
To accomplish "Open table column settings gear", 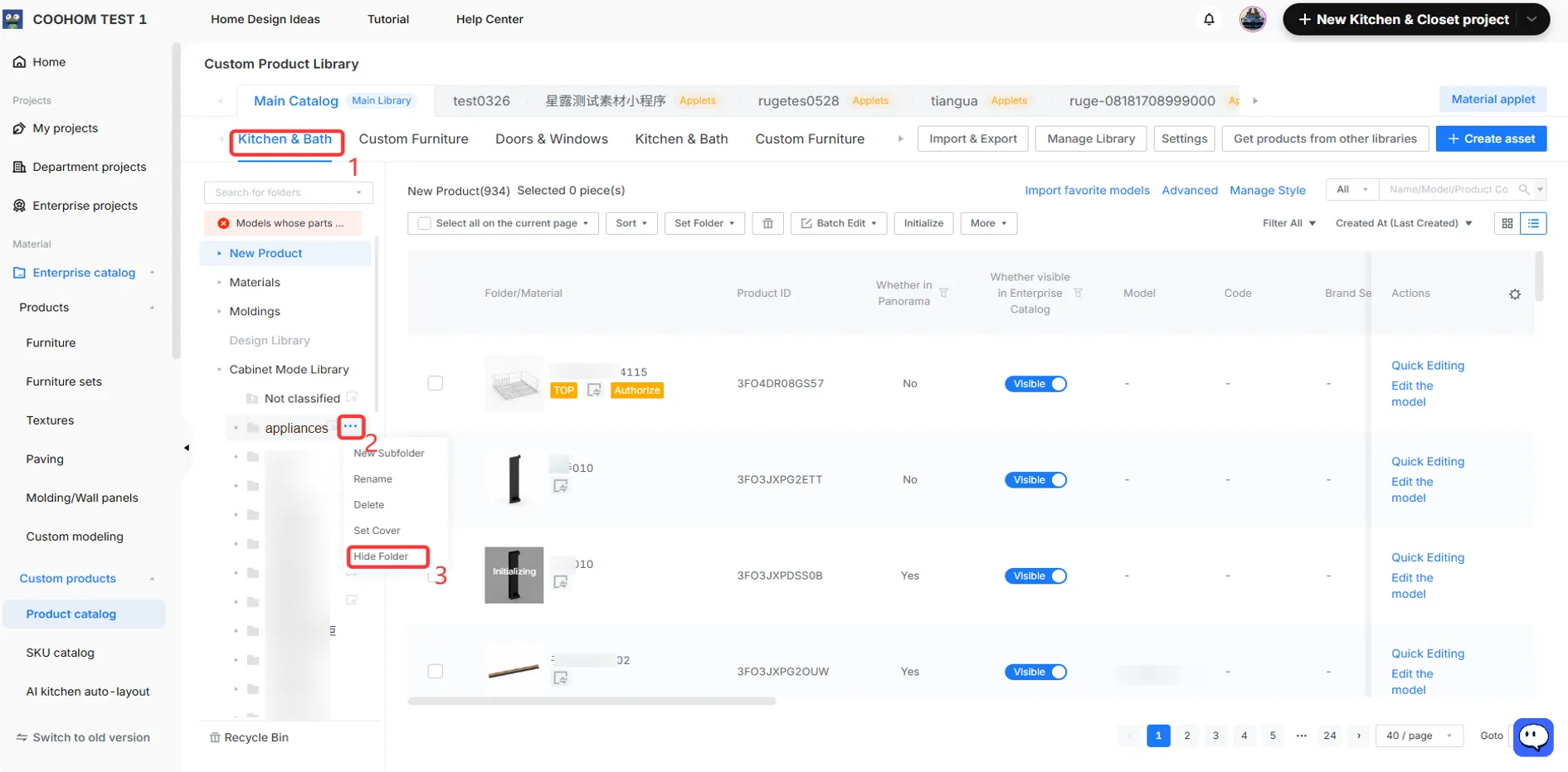I will click(1514, 294).
